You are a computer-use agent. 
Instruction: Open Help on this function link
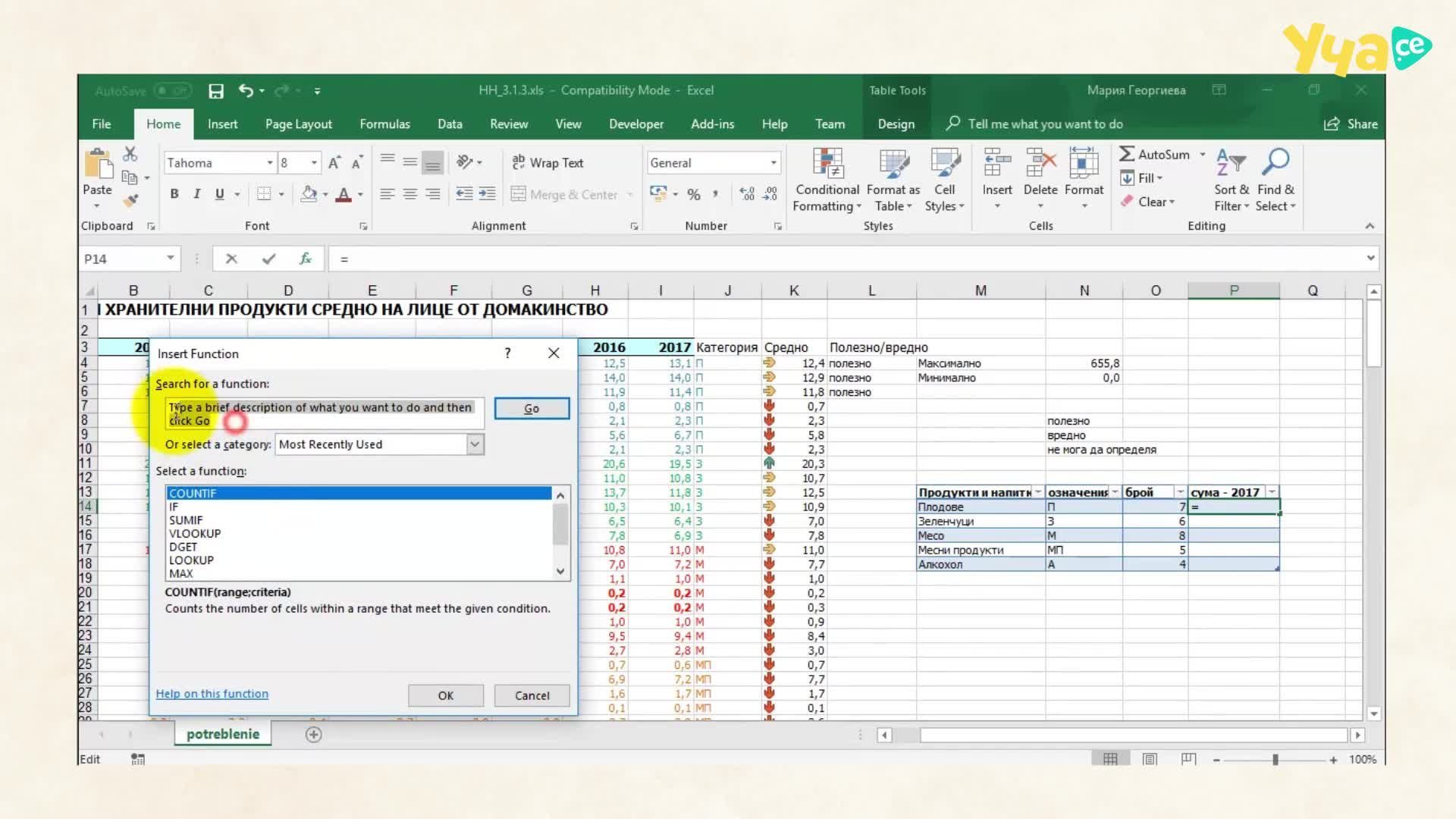click(x=212, y=694)
